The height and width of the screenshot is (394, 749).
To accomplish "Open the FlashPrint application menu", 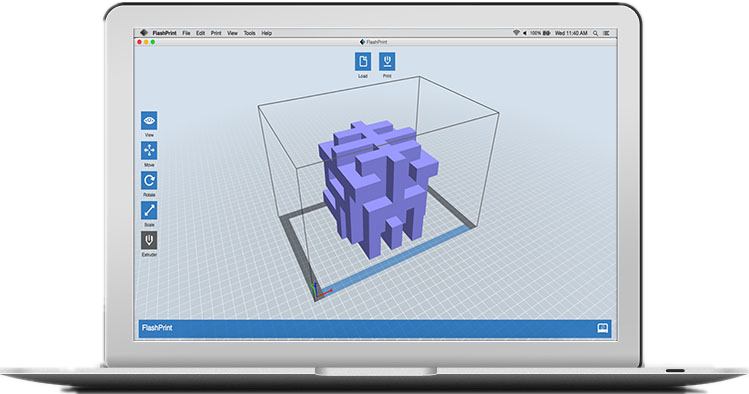I will [164, 33].
